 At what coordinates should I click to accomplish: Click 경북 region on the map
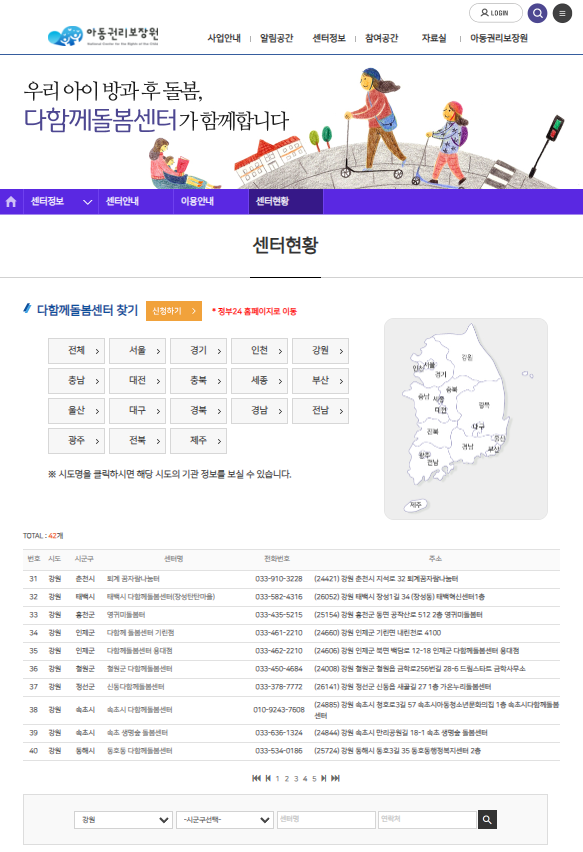coord(484,405)
